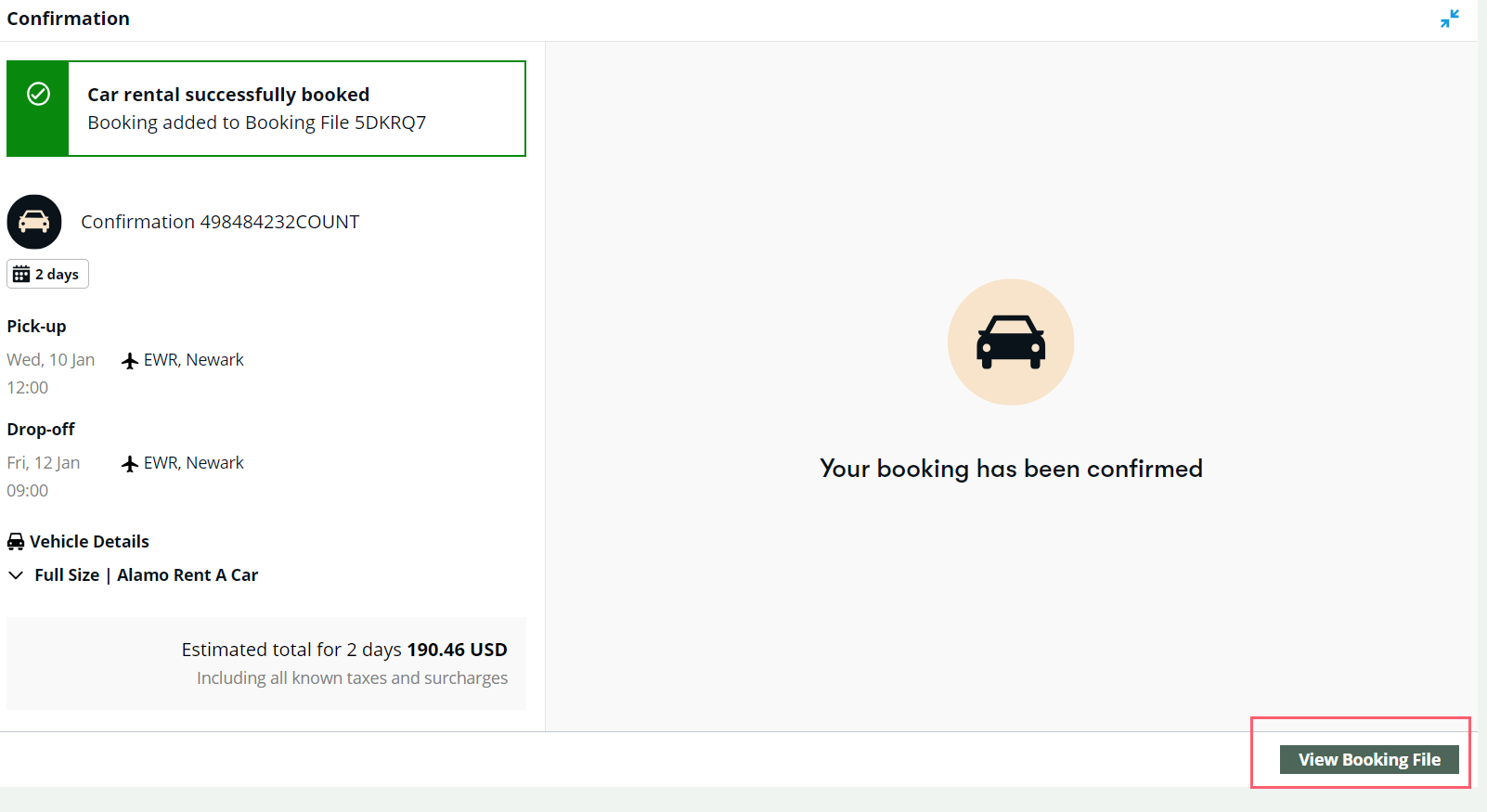Open the View Booking File button
1487x812 pixels.
coord(1369,759)
